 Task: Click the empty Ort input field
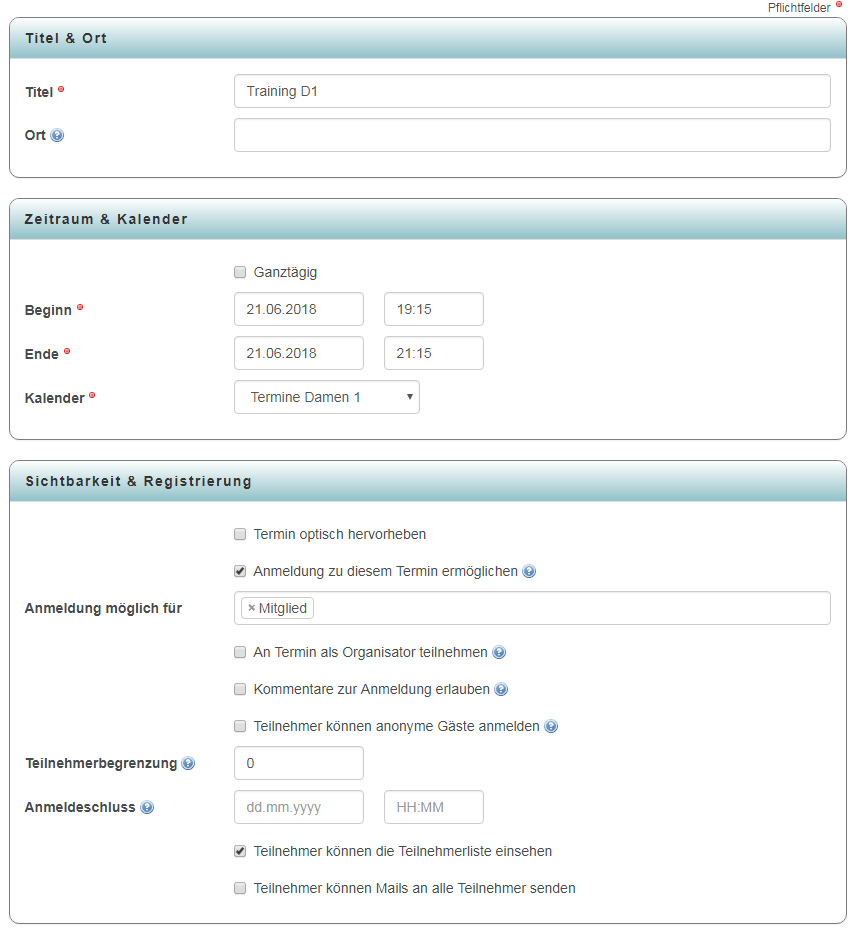pyautogui.click(x=532, y=135)
